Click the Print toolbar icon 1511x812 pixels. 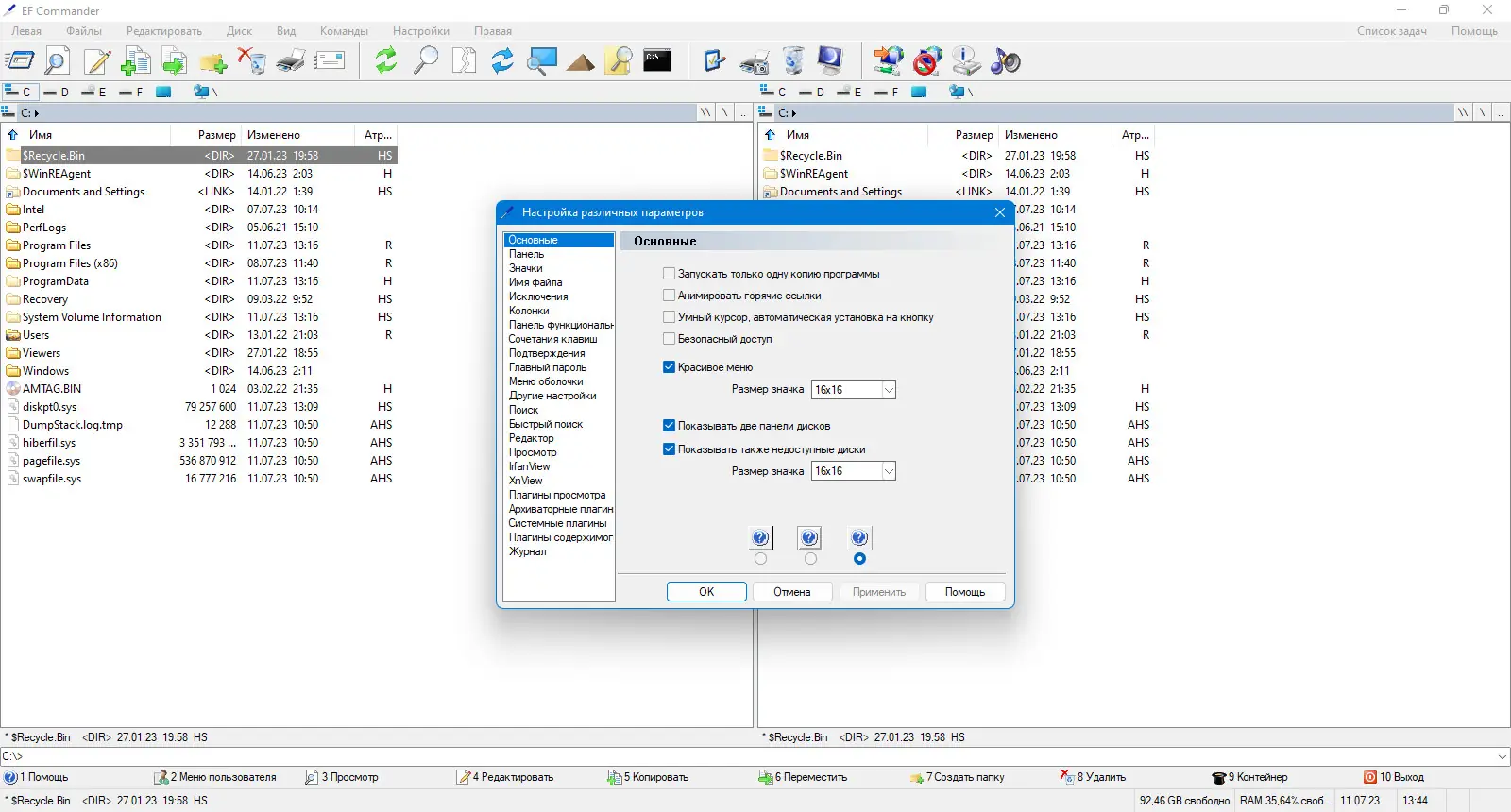291,61
